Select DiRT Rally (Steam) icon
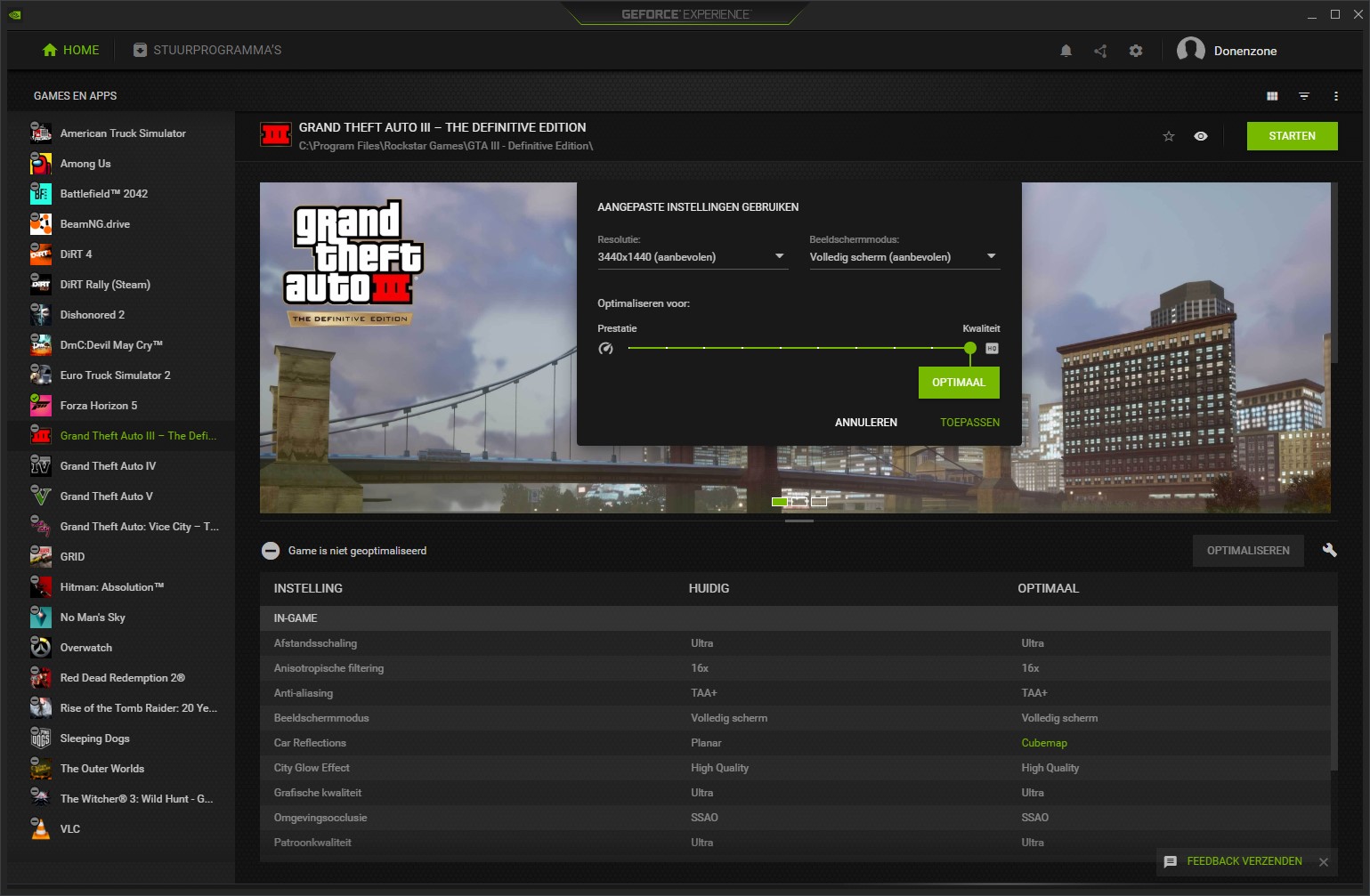The width and height of the screenshot is (1370, 896). [x=40, y=285]
